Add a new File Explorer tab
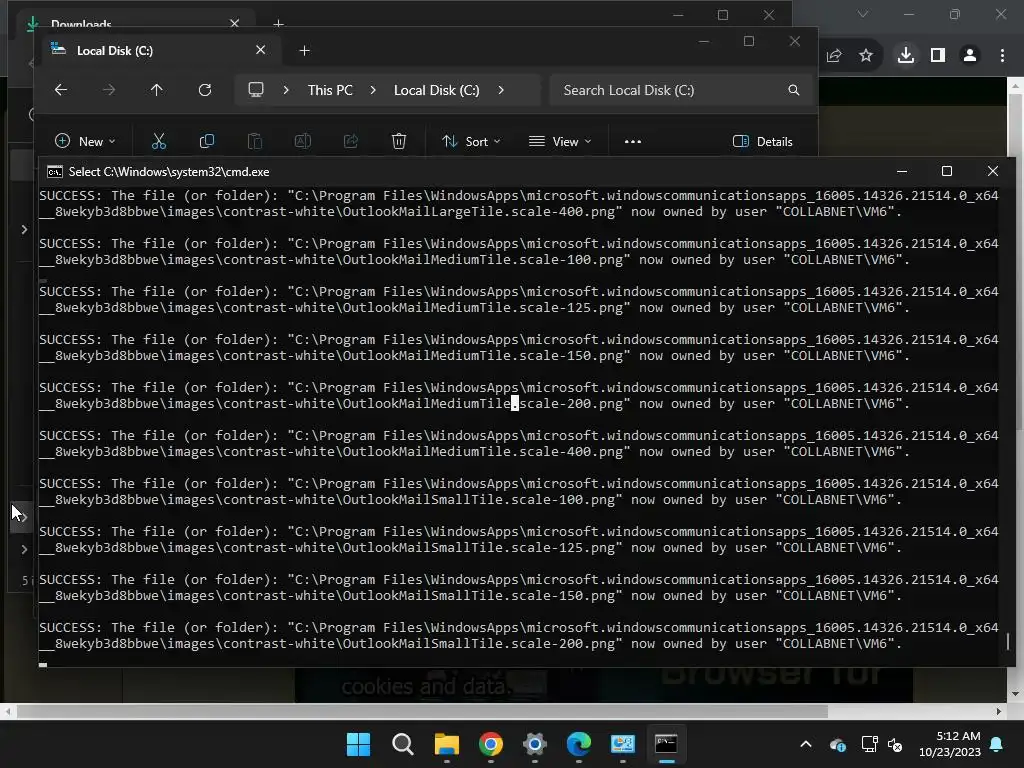This screenshot has width=1024, height=768. click(x=304, y=50)
